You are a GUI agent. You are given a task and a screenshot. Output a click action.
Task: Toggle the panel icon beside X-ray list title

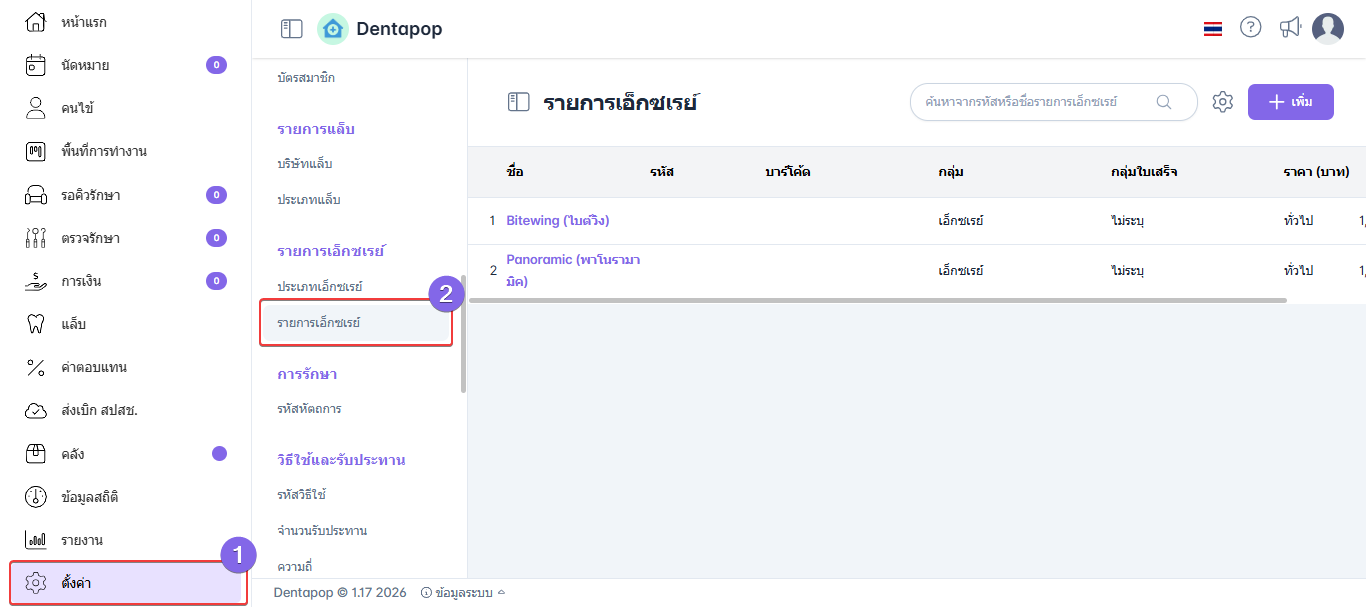[518, 102]
